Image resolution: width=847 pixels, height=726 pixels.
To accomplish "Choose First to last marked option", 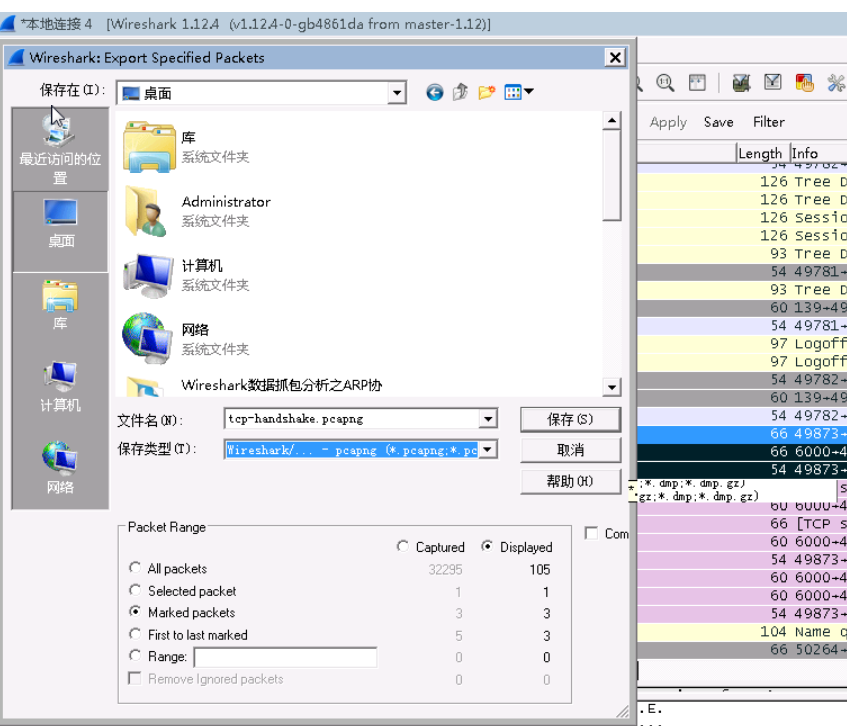I will (x=135, y=634).
